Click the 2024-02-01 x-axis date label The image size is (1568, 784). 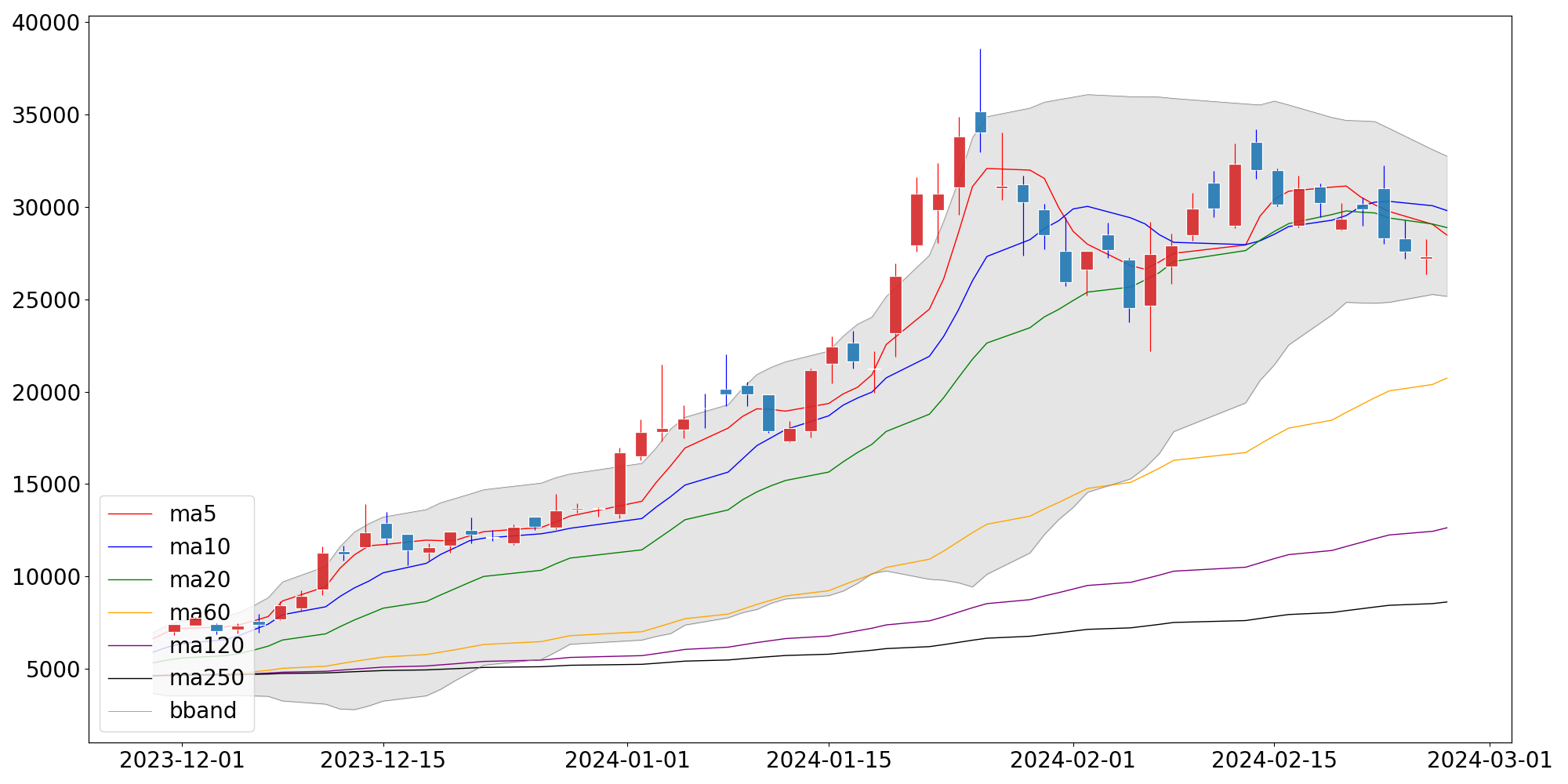click(x=1073, y=760)
